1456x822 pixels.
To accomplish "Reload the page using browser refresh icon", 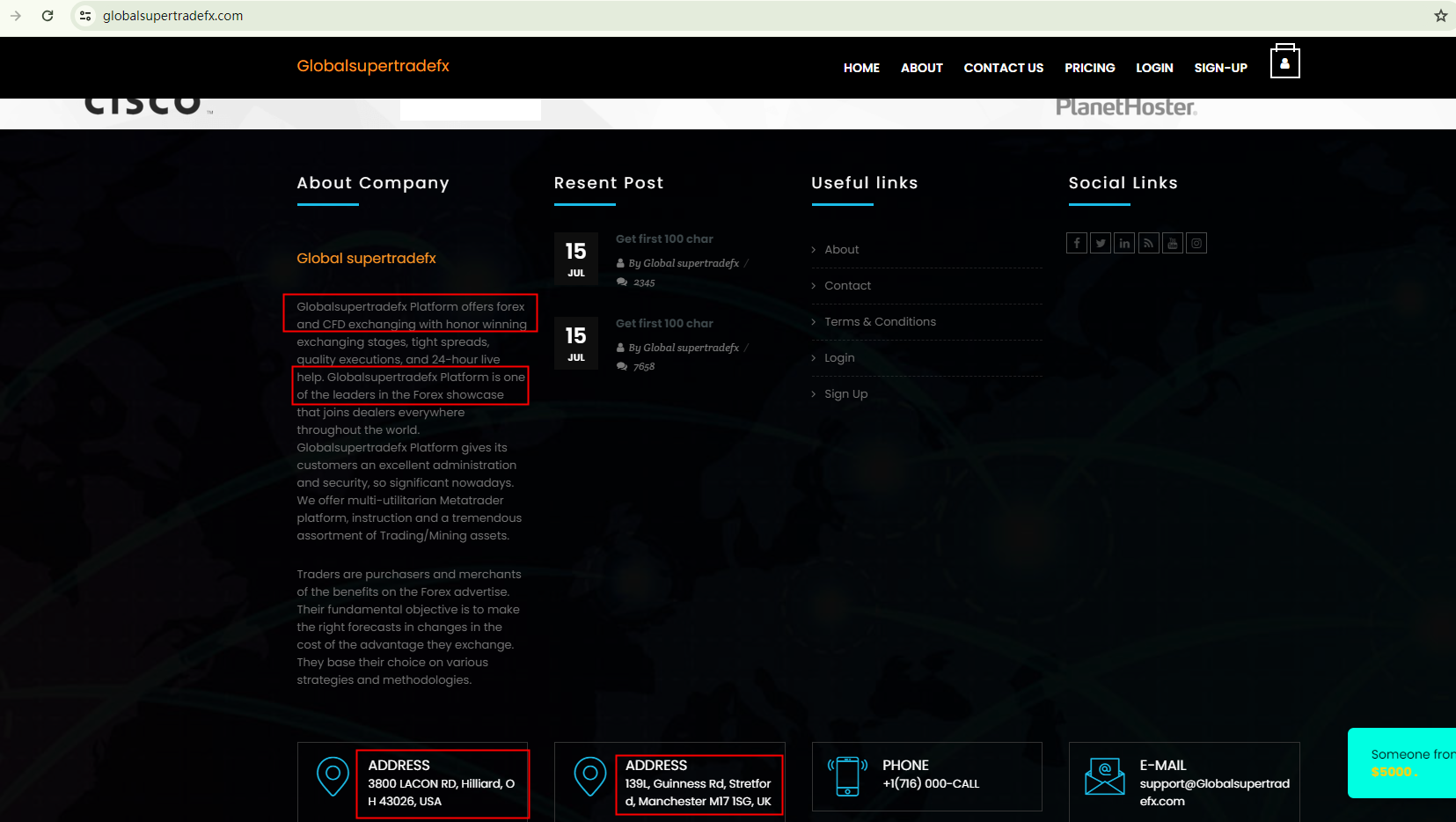I will (48, 16).
